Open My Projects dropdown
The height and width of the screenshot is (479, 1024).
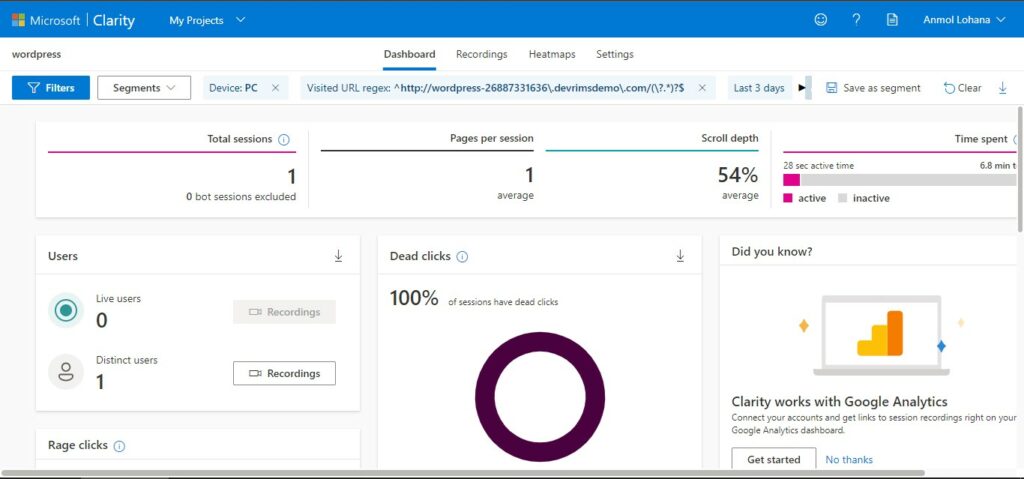[207, 20]
